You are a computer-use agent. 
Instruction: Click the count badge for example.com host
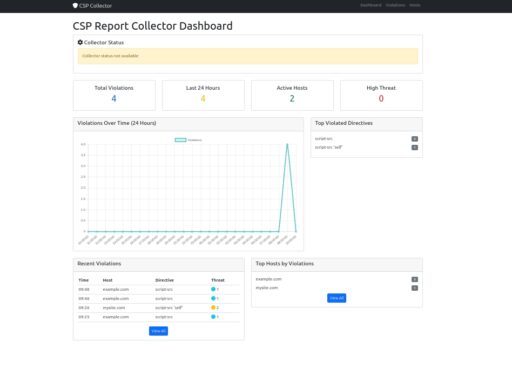[415, 279]
